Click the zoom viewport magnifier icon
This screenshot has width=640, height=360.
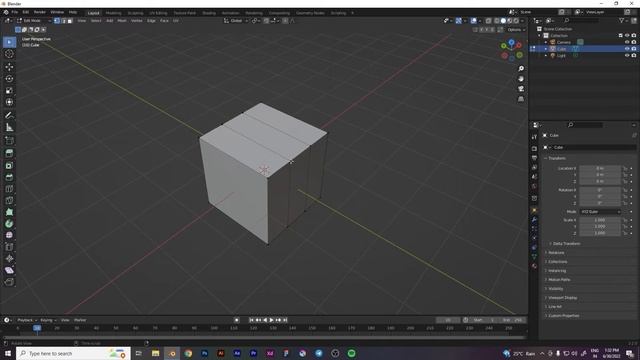click(521, 69)
